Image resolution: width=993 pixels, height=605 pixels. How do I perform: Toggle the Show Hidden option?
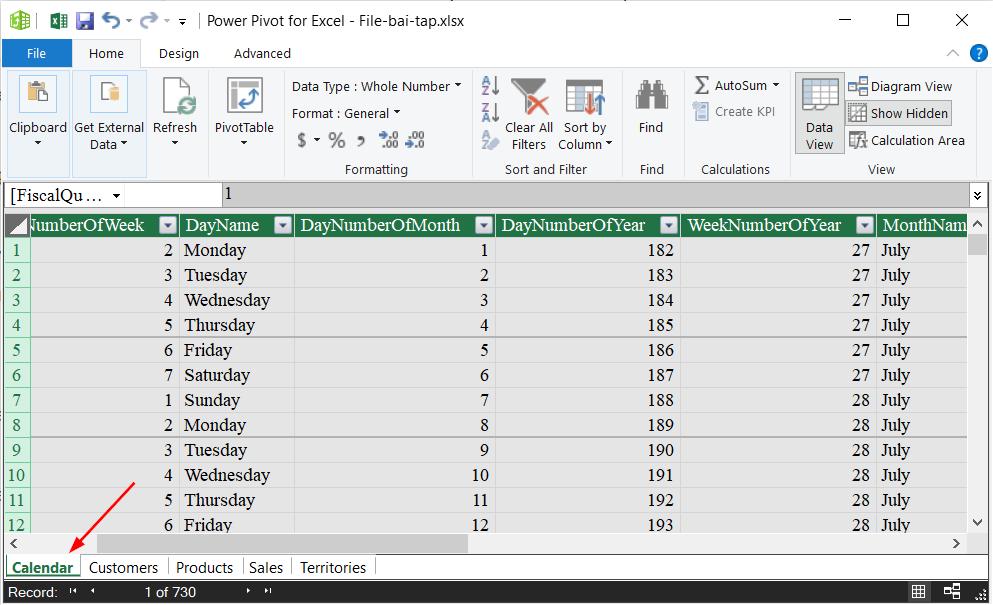tap(898, 113)
